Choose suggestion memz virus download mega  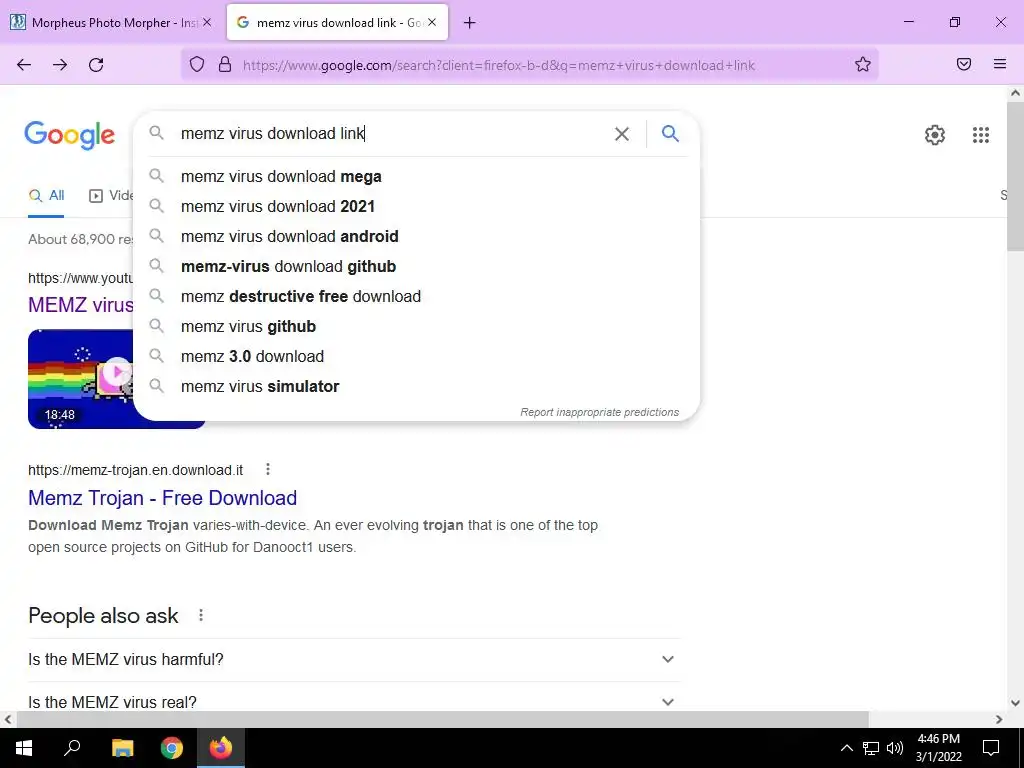click(417, 176)
